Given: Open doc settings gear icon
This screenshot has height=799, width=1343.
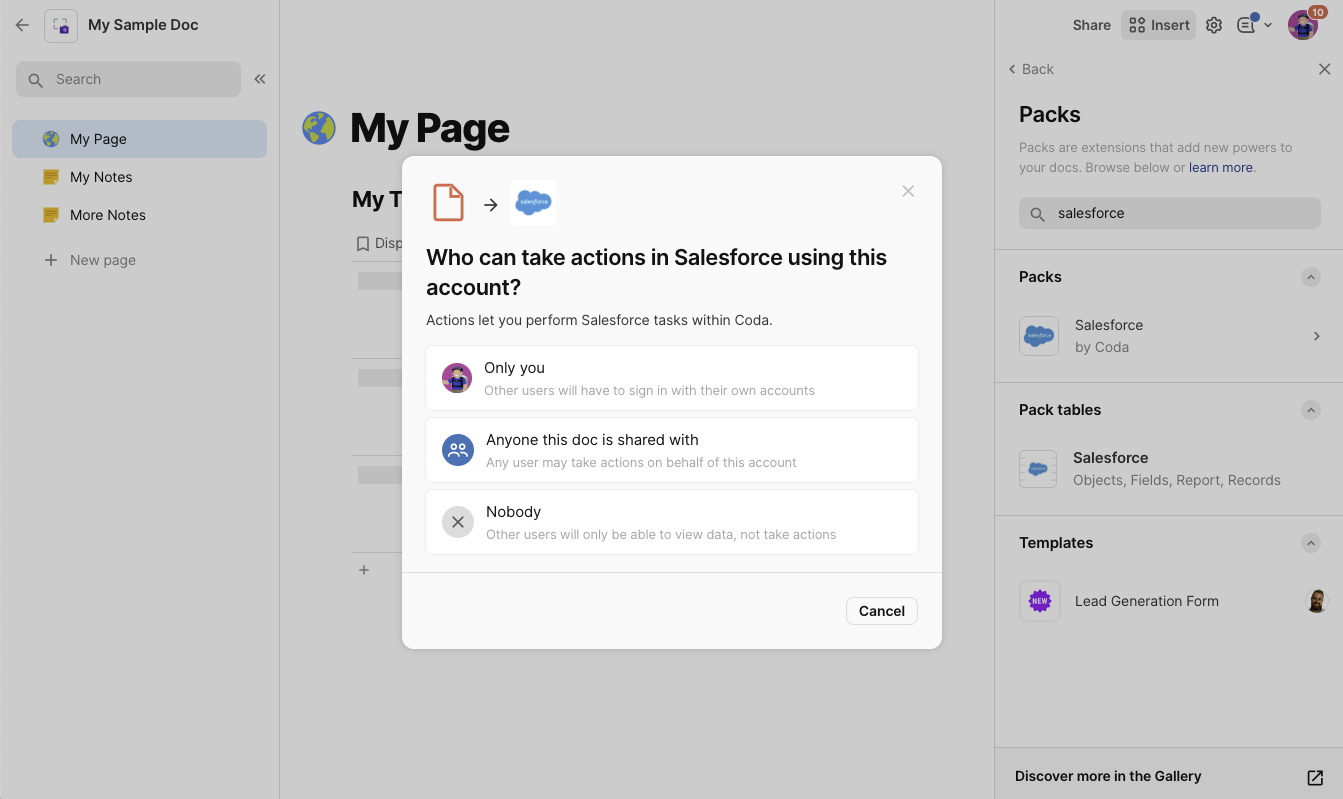Looking at the screenshot, I should (x=1214, y=25).
